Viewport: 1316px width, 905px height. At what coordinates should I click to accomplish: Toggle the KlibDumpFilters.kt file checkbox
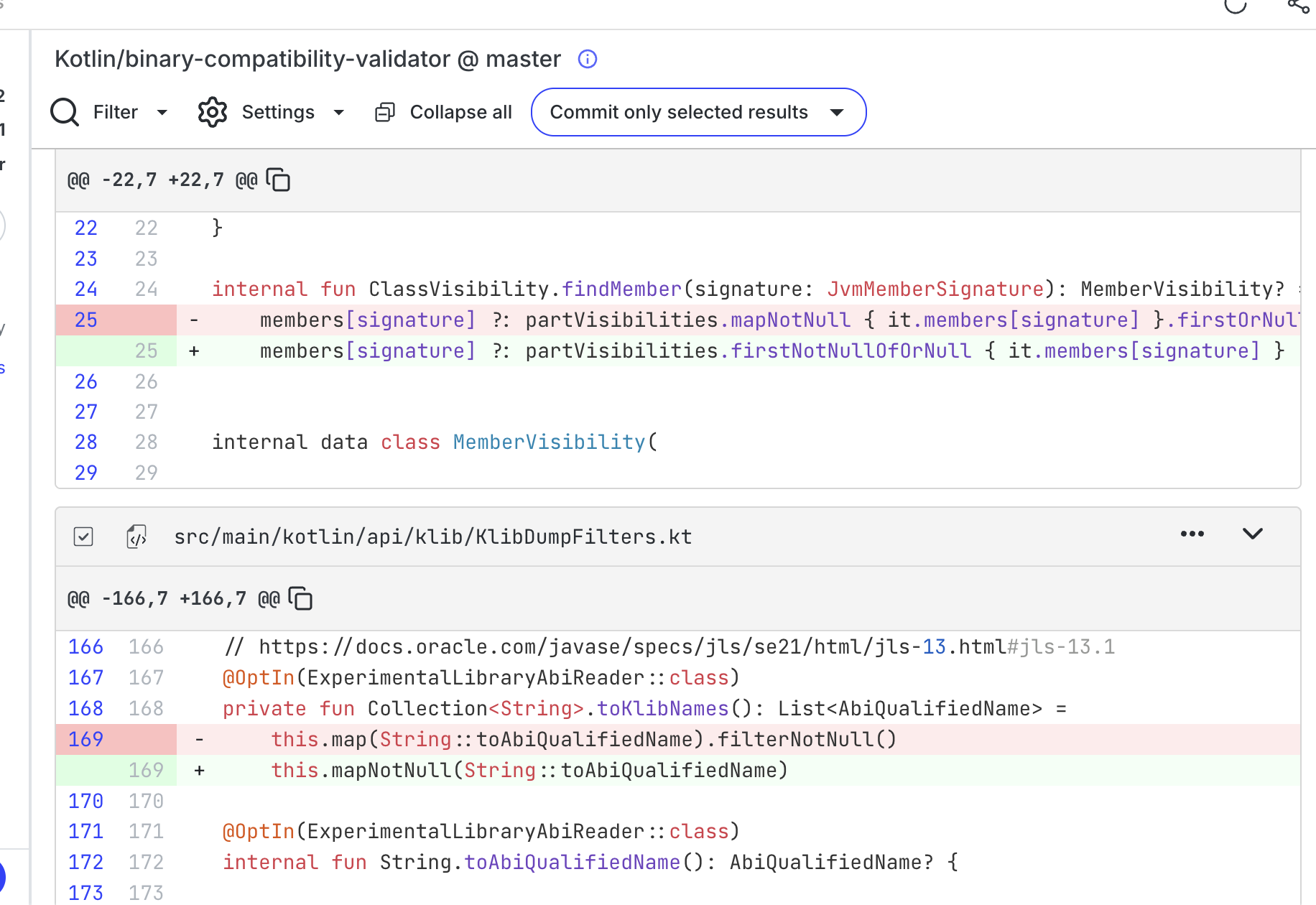[x=83, y=537]
